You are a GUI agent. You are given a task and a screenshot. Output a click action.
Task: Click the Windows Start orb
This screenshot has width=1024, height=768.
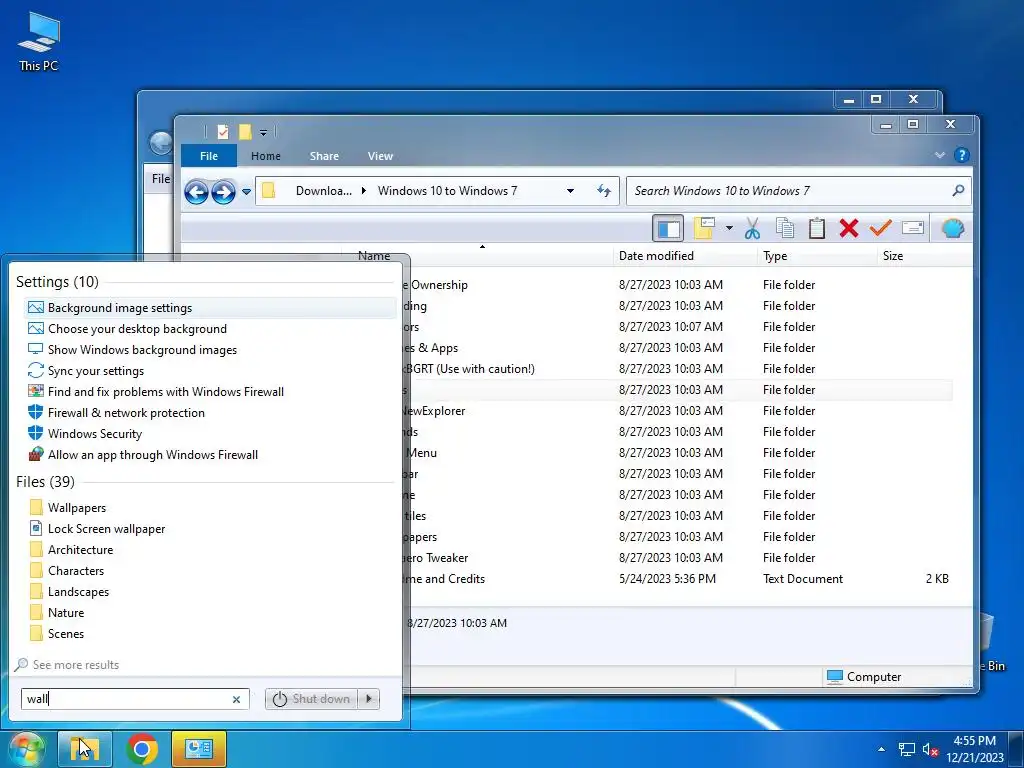[27, 749]
